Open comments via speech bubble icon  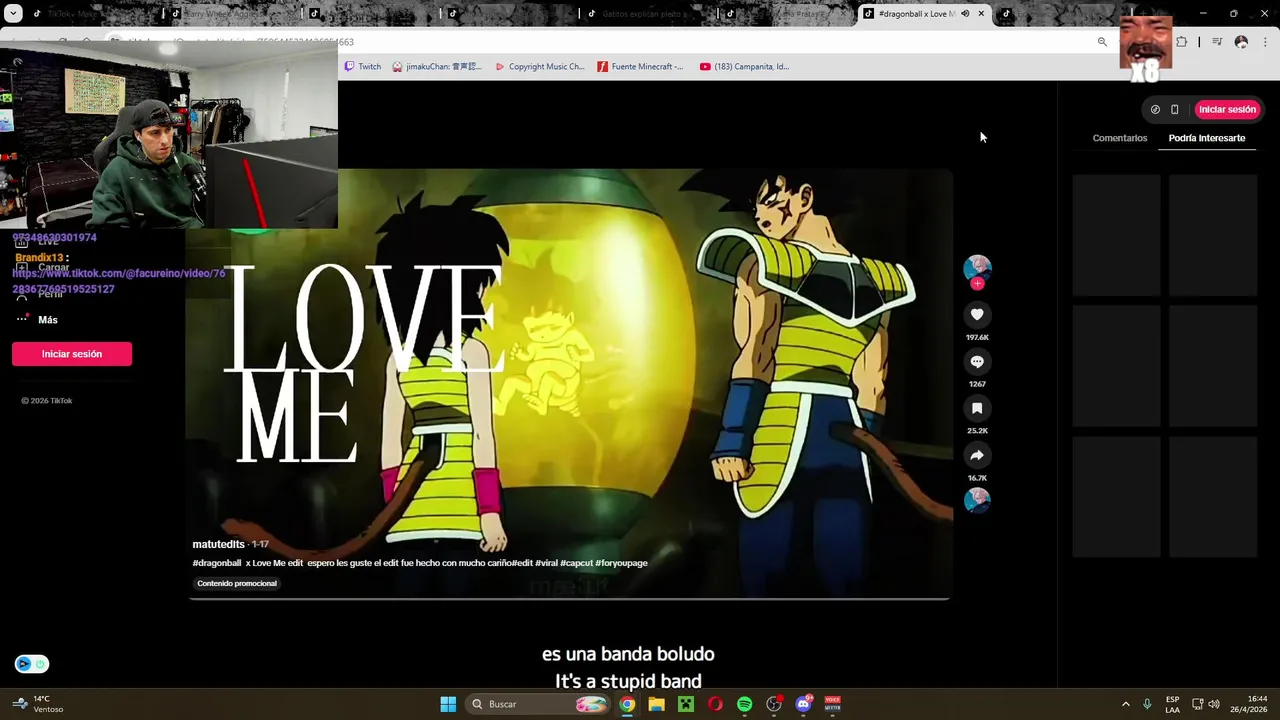coord(977,362)
